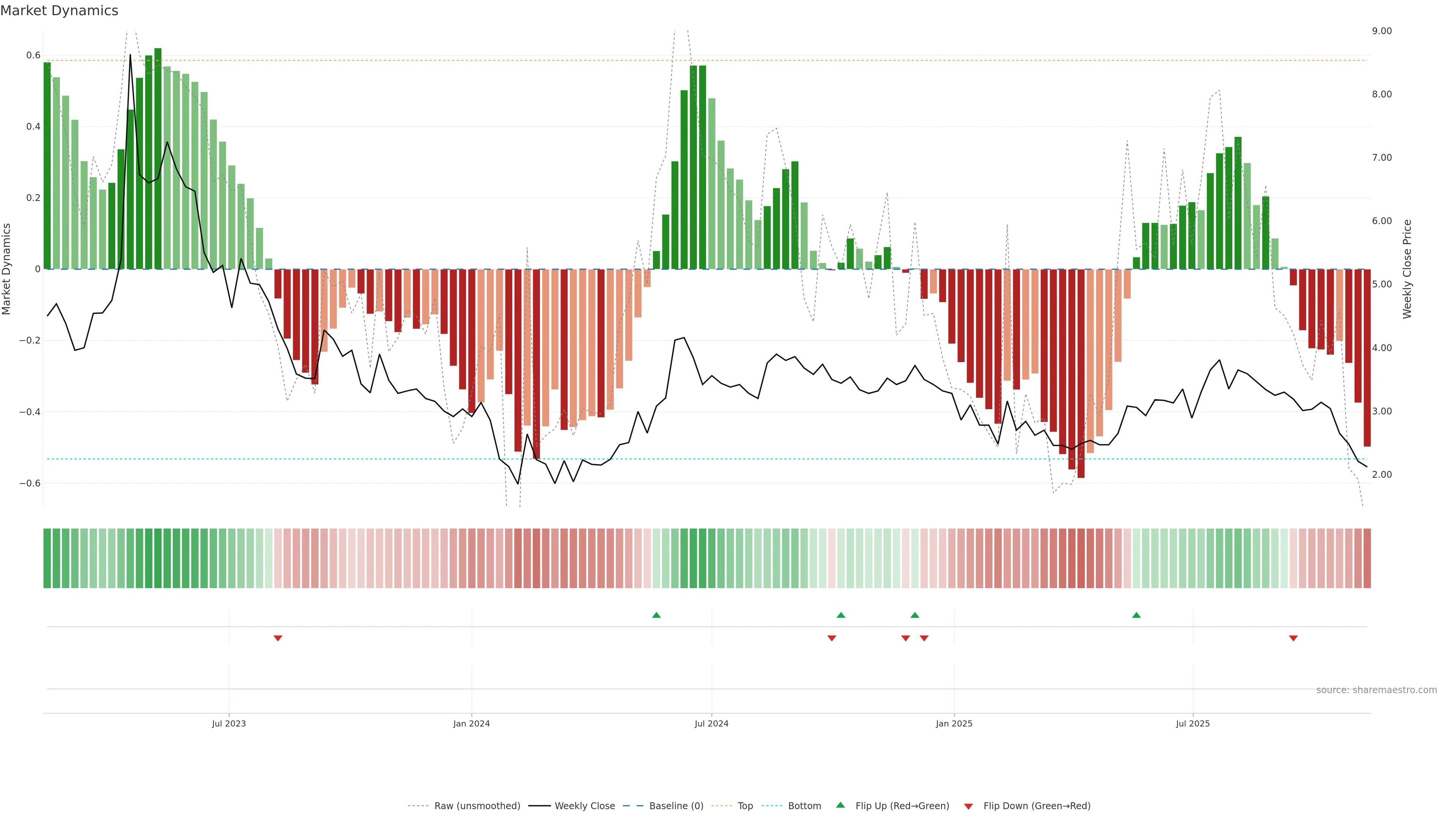
Task: Toggle the Weekly Close legend entry
Action: pos(584,806)
